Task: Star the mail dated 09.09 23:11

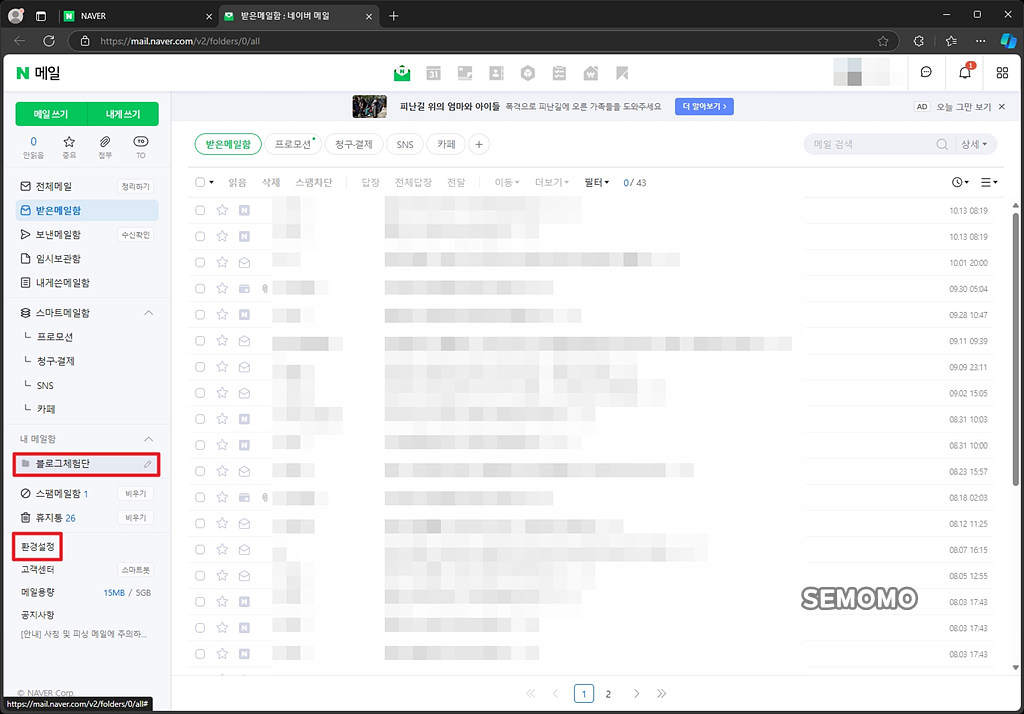Action: click(x=222, y=366)
